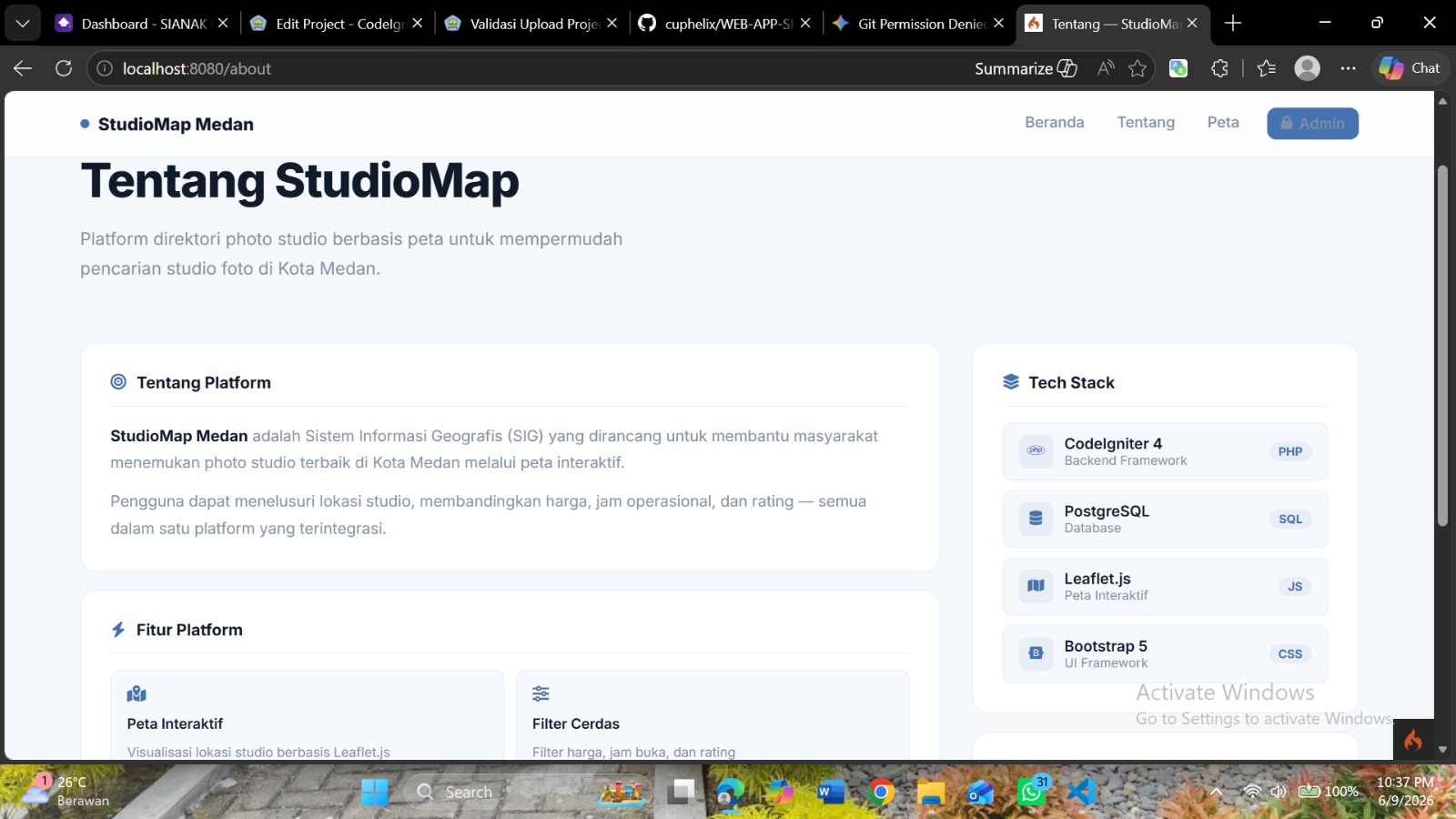
Task: Click the JS badge
Action: click(1294, 586)
